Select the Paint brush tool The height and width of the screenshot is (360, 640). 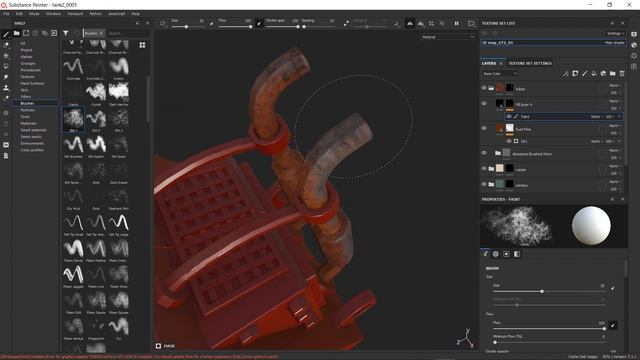[6, 34]
